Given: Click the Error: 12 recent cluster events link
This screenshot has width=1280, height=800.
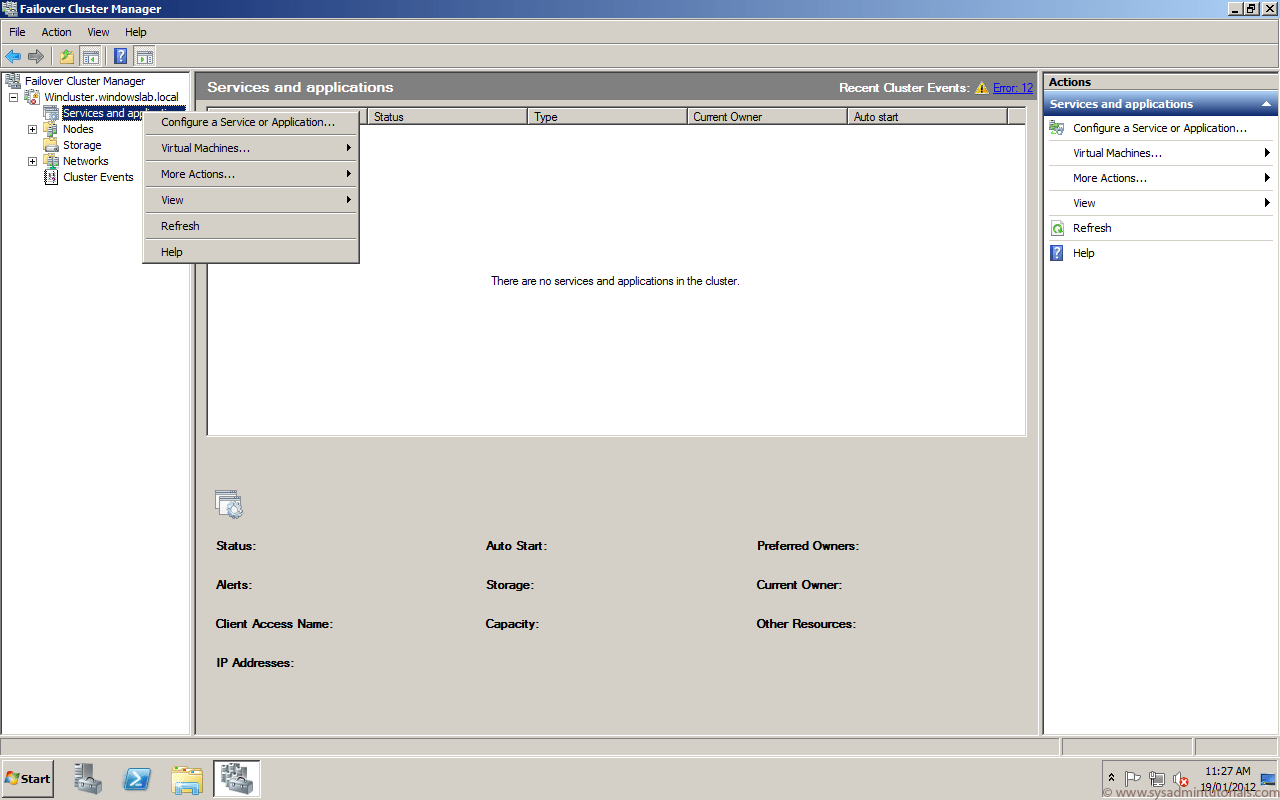Looking at the screenshot, I should click(1012, 88).
